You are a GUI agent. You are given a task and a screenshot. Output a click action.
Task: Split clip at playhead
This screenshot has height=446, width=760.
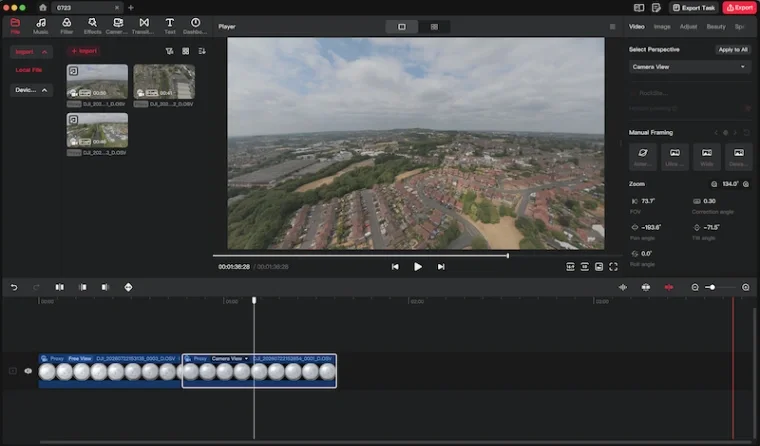pos(60,287)
